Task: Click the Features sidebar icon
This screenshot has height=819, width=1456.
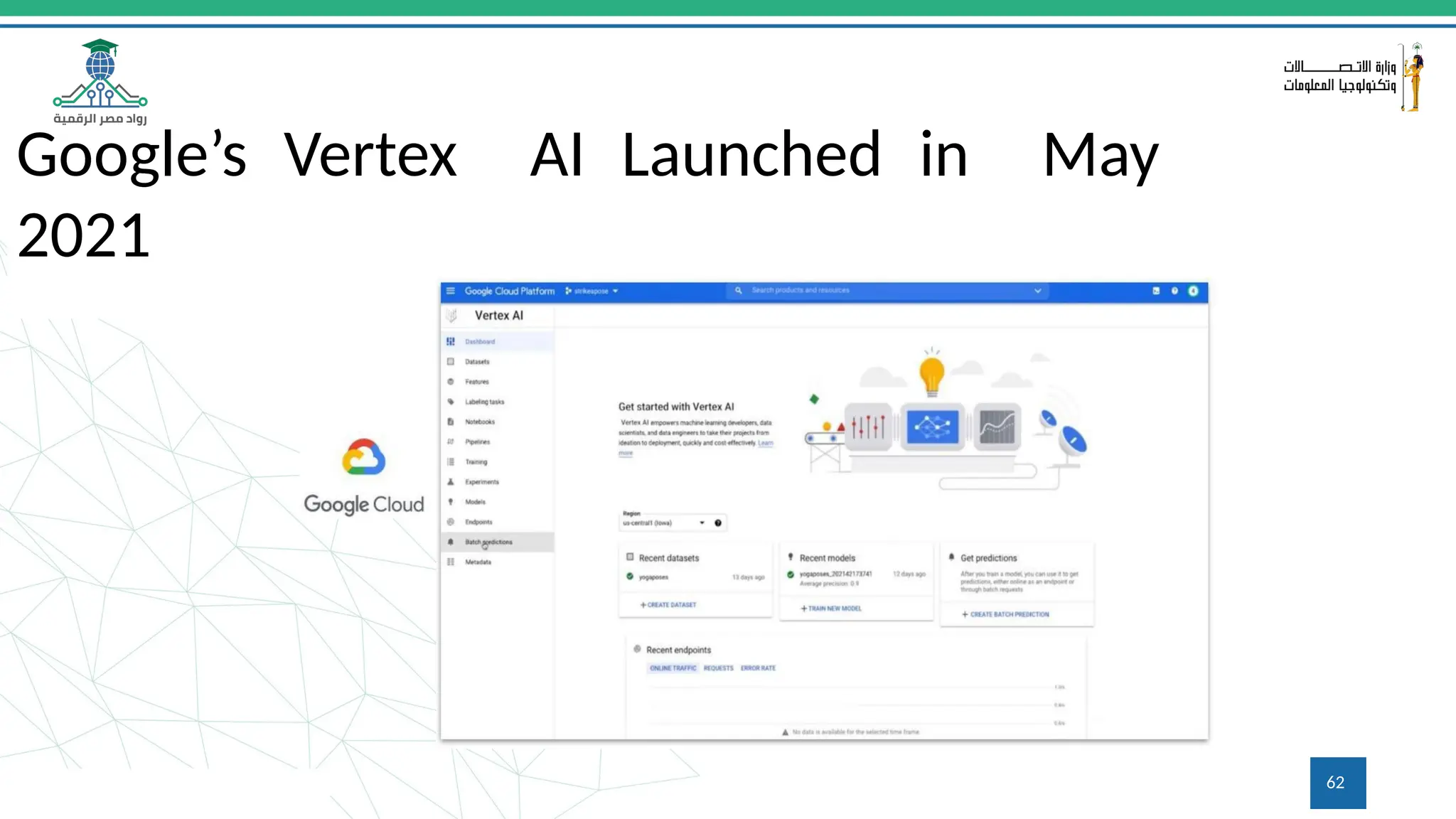Action: pyautogui.click(x=450, y=382)
